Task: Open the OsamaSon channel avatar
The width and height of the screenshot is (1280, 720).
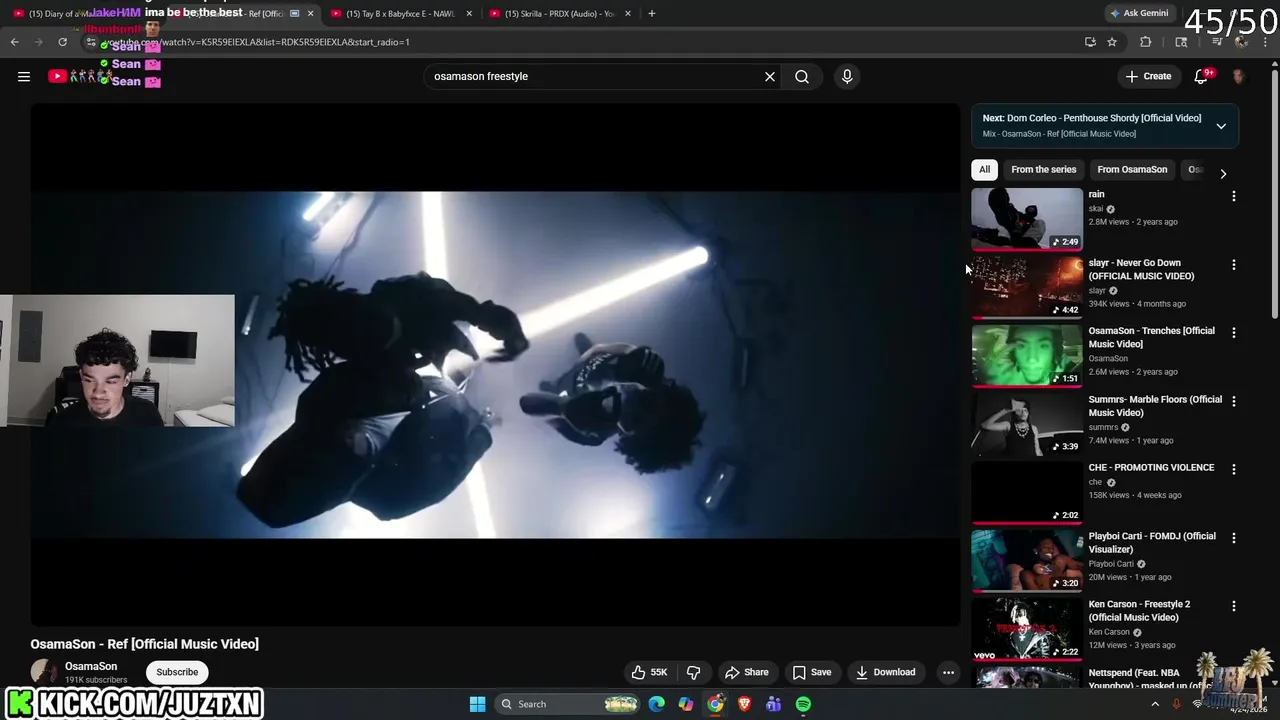Action: [44, 672]
